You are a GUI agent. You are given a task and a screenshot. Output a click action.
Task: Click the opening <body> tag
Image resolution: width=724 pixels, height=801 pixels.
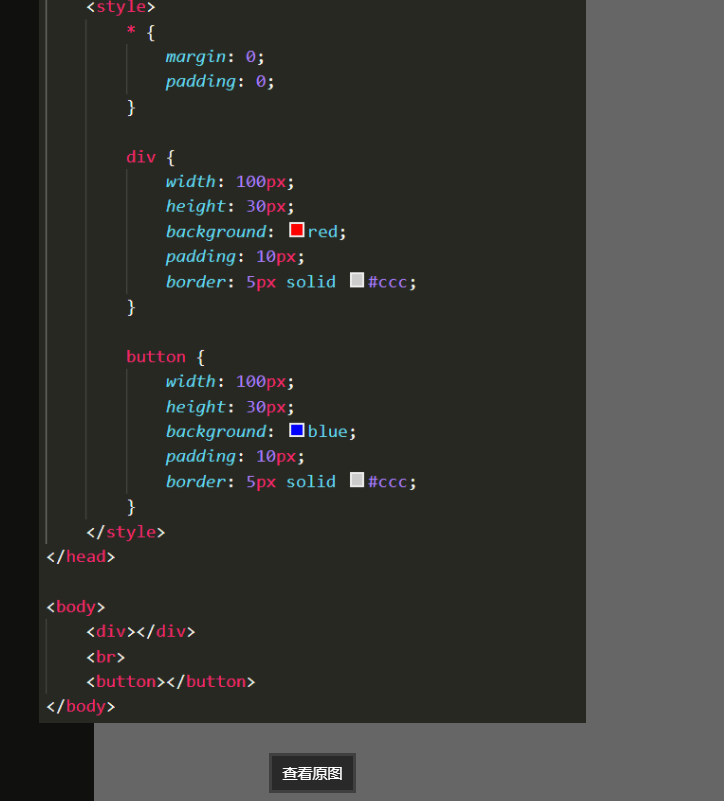(76, 607)
